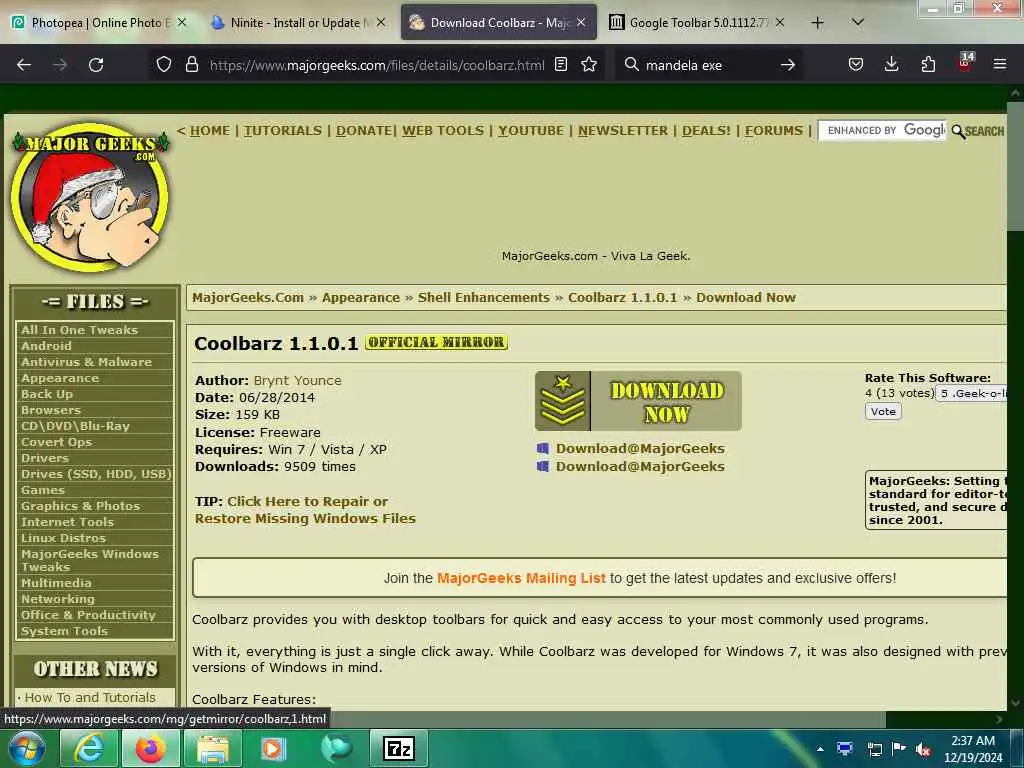Open How To and Tutorials link
The height and width of the screenshot is (768, 1024).
pyautogui.click(x=90, y=697)
